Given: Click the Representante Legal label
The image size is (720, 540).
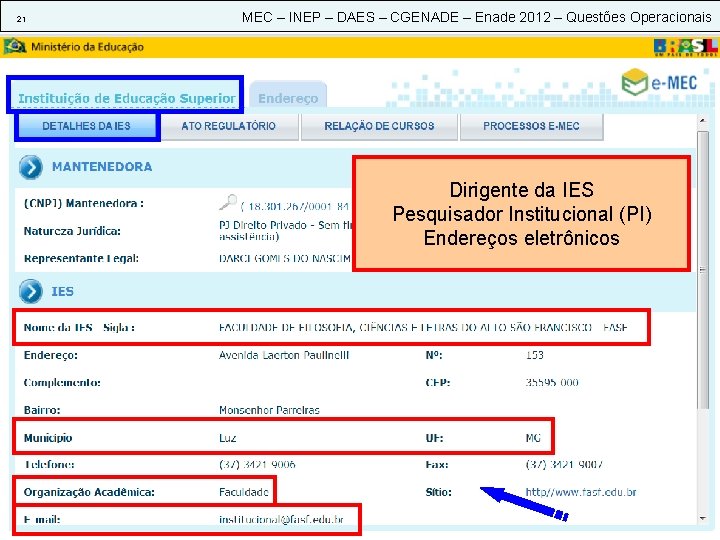Looking at the screenshot, I should (81, 259).
